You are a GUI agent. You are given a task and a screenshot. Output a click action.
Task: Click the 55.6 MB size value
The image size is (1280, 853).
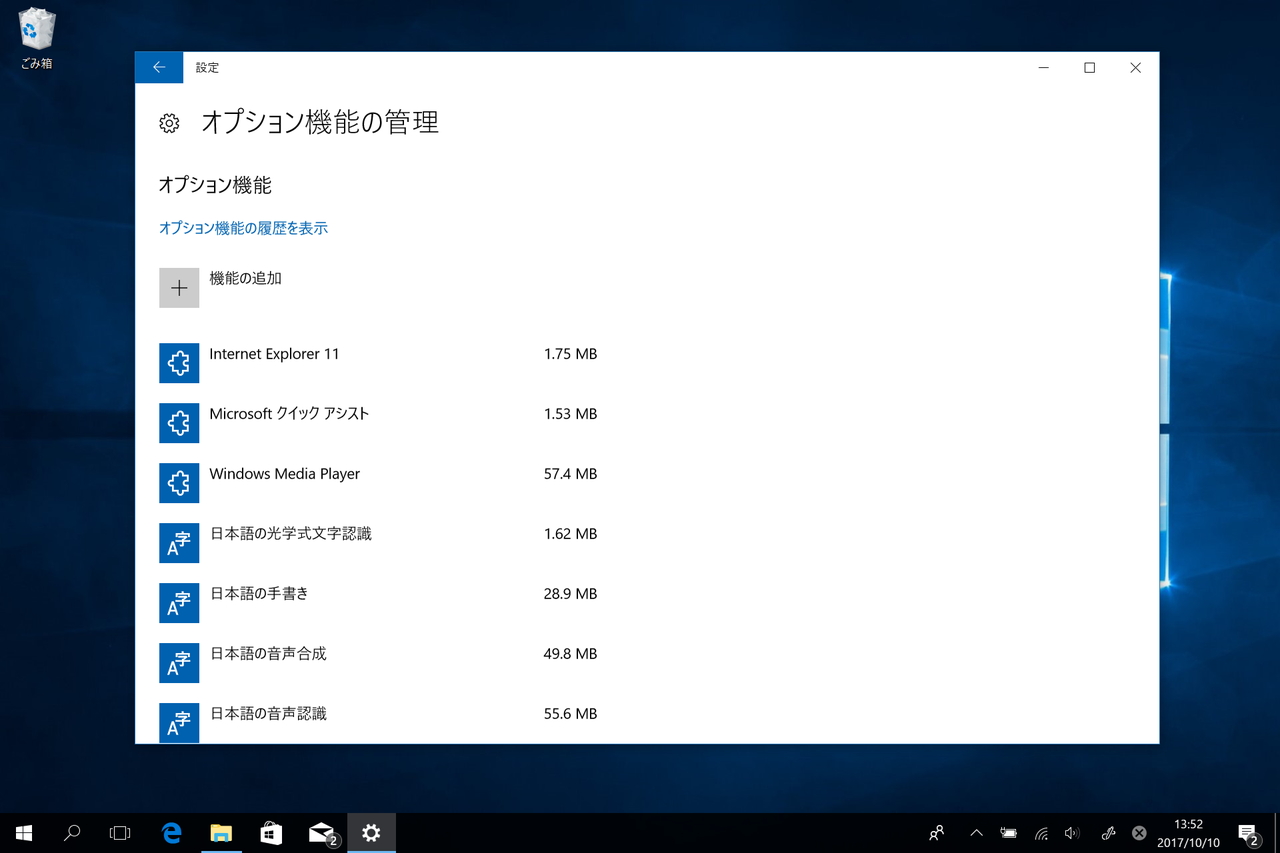570,714
